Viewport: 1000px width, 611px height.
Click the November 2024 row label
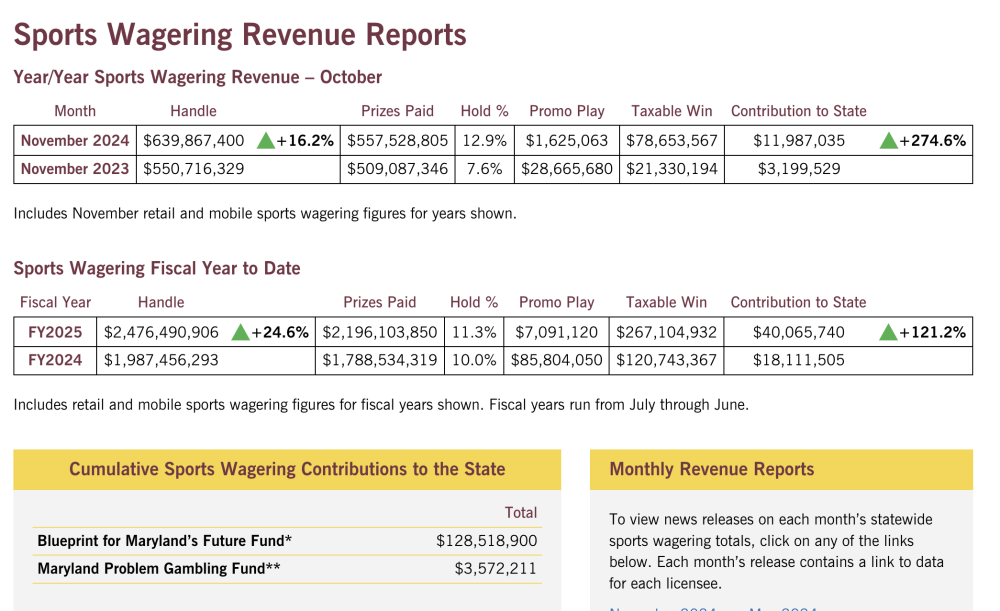(x=75, y=140)
